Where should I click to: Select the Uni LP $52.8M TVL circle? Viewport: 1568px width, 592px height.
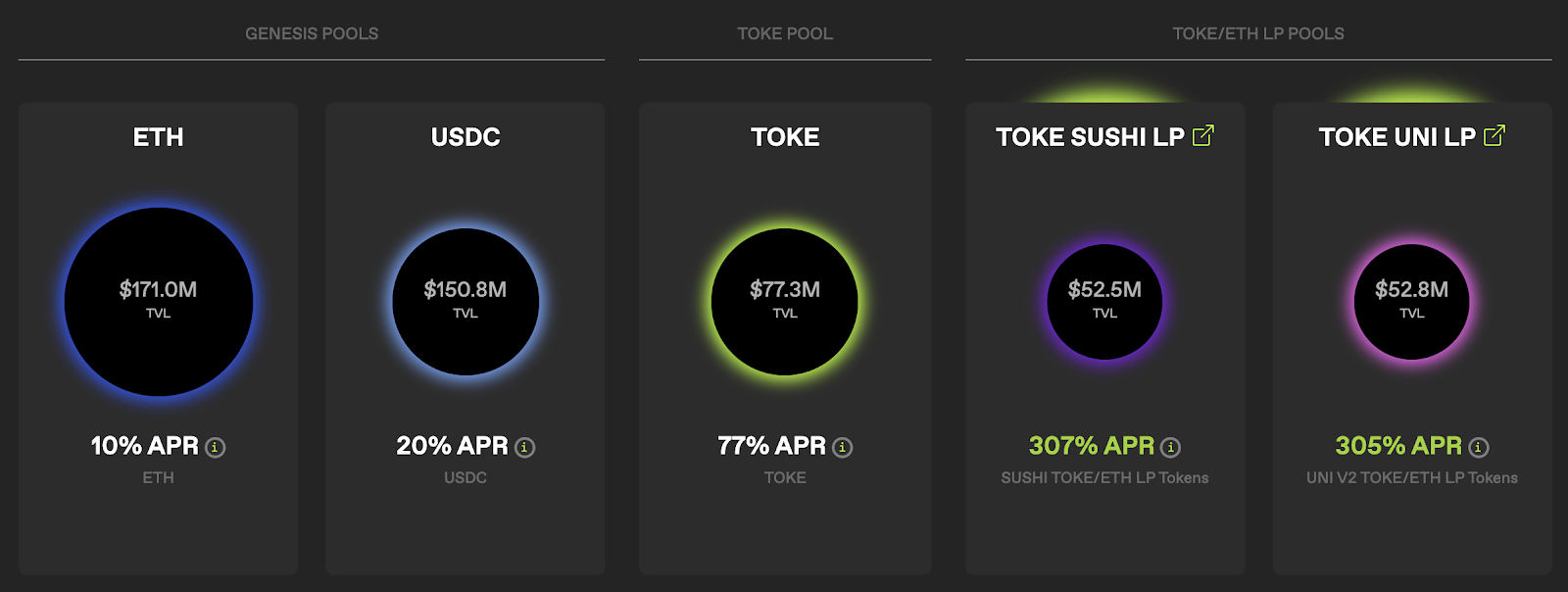click(1412, 302)
